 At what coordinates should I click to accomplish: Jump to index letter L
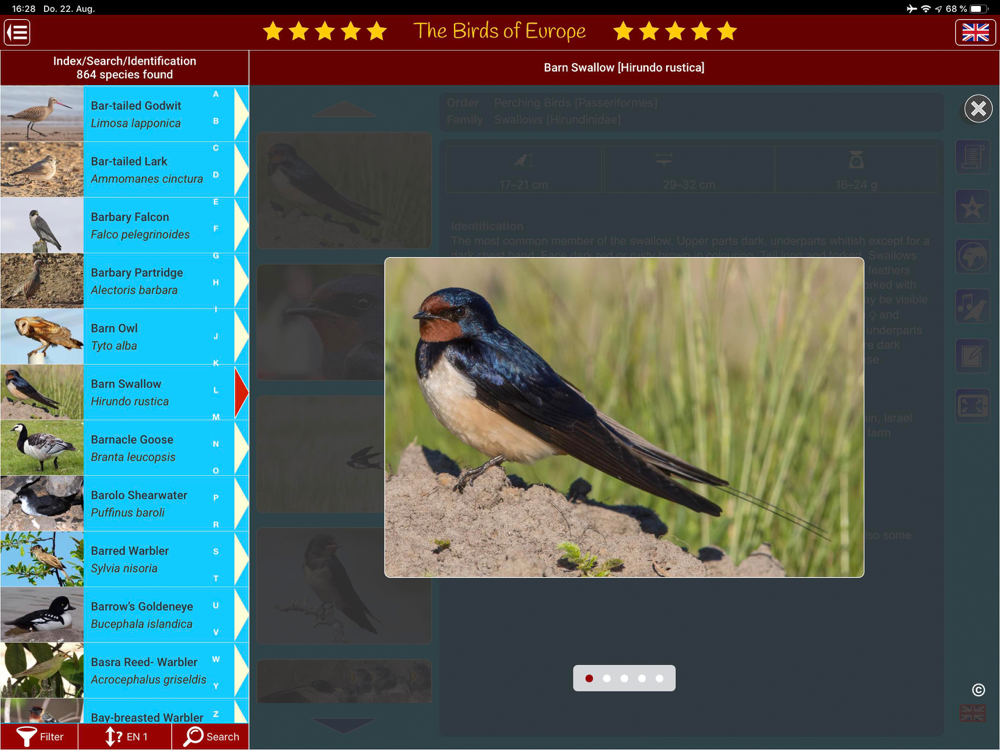(x=216, y=390)
